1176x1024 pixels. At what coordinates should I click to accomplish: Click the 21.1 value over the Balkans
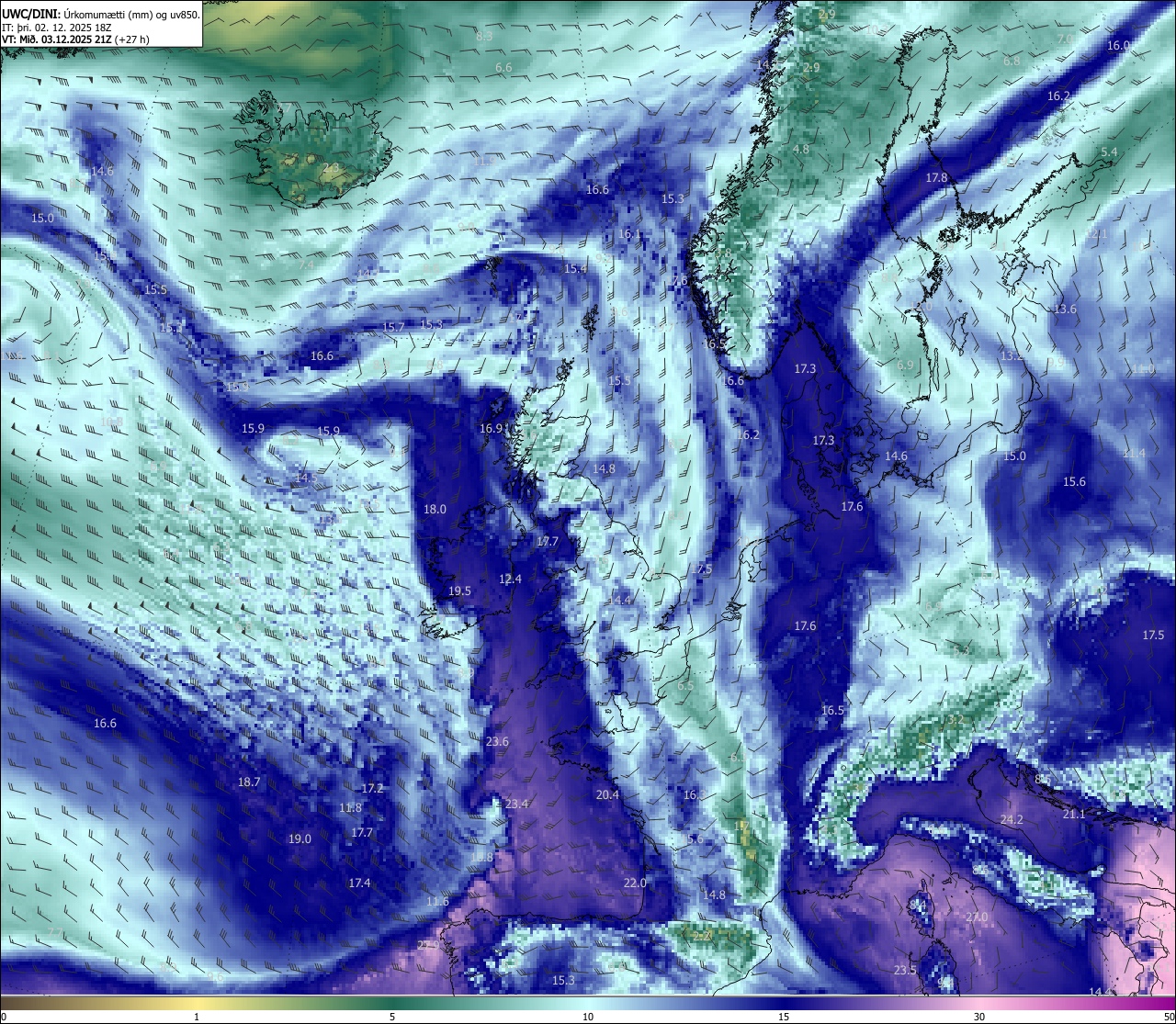(x=1074, y=815)
